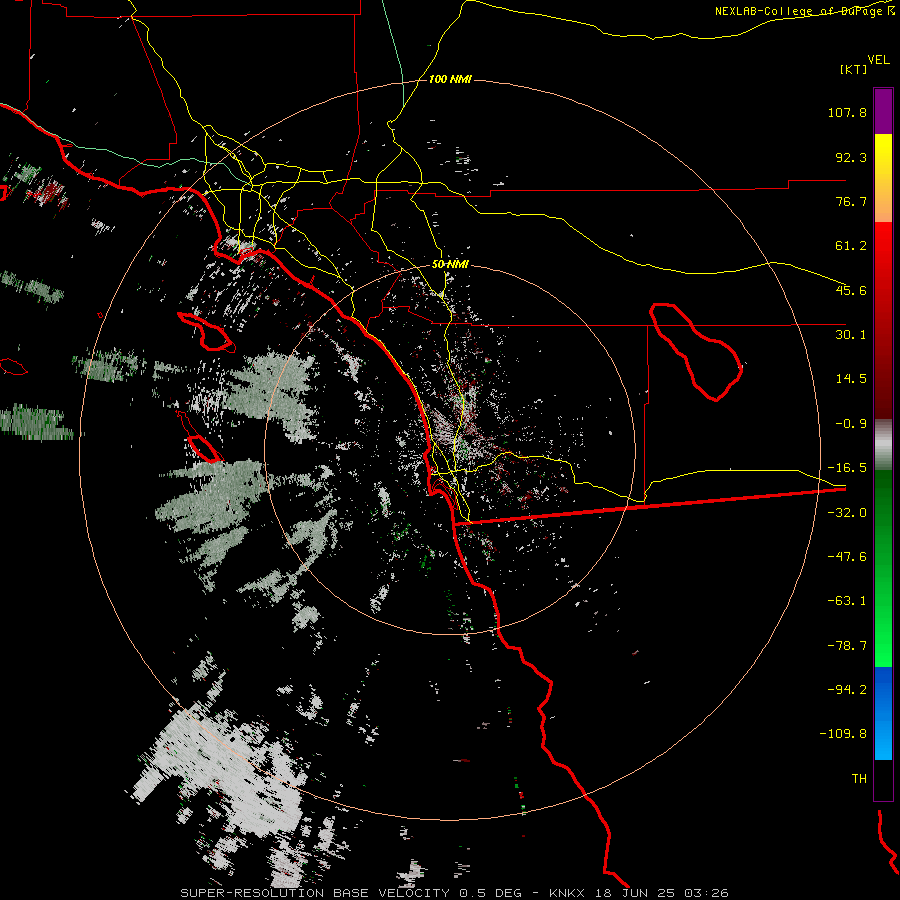
Task: Click the [KT] units label
Action: click(854, 69)
